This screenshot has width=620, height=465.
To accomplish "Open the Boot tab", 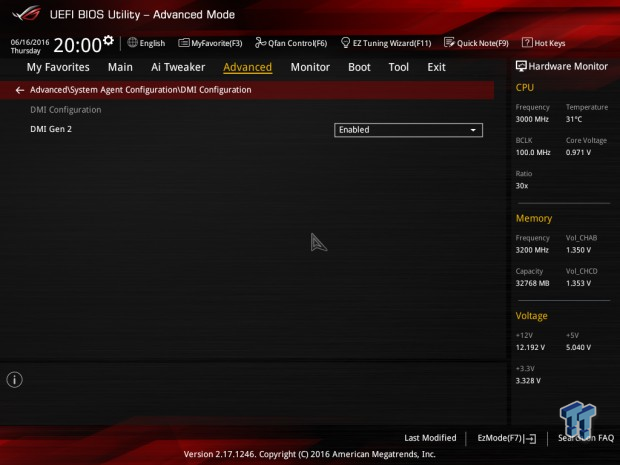I will point(359,67).
